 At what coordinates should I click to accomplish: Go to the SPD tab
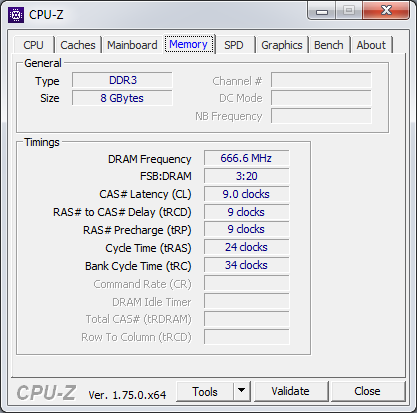[234, 45]
